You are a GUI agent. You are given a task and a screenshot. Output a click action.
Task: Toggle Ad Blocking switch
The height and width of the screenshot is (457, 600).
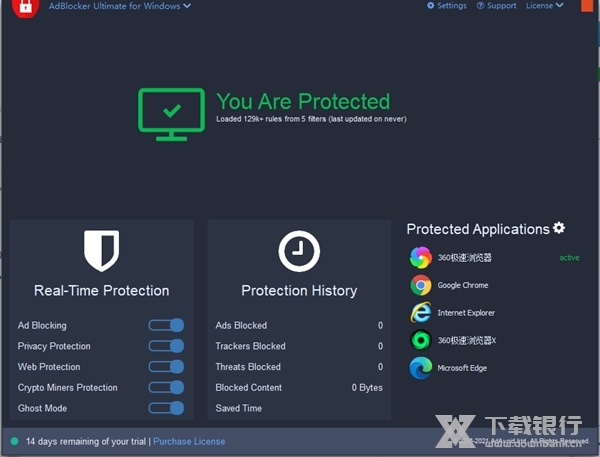(x=166, y=325)
